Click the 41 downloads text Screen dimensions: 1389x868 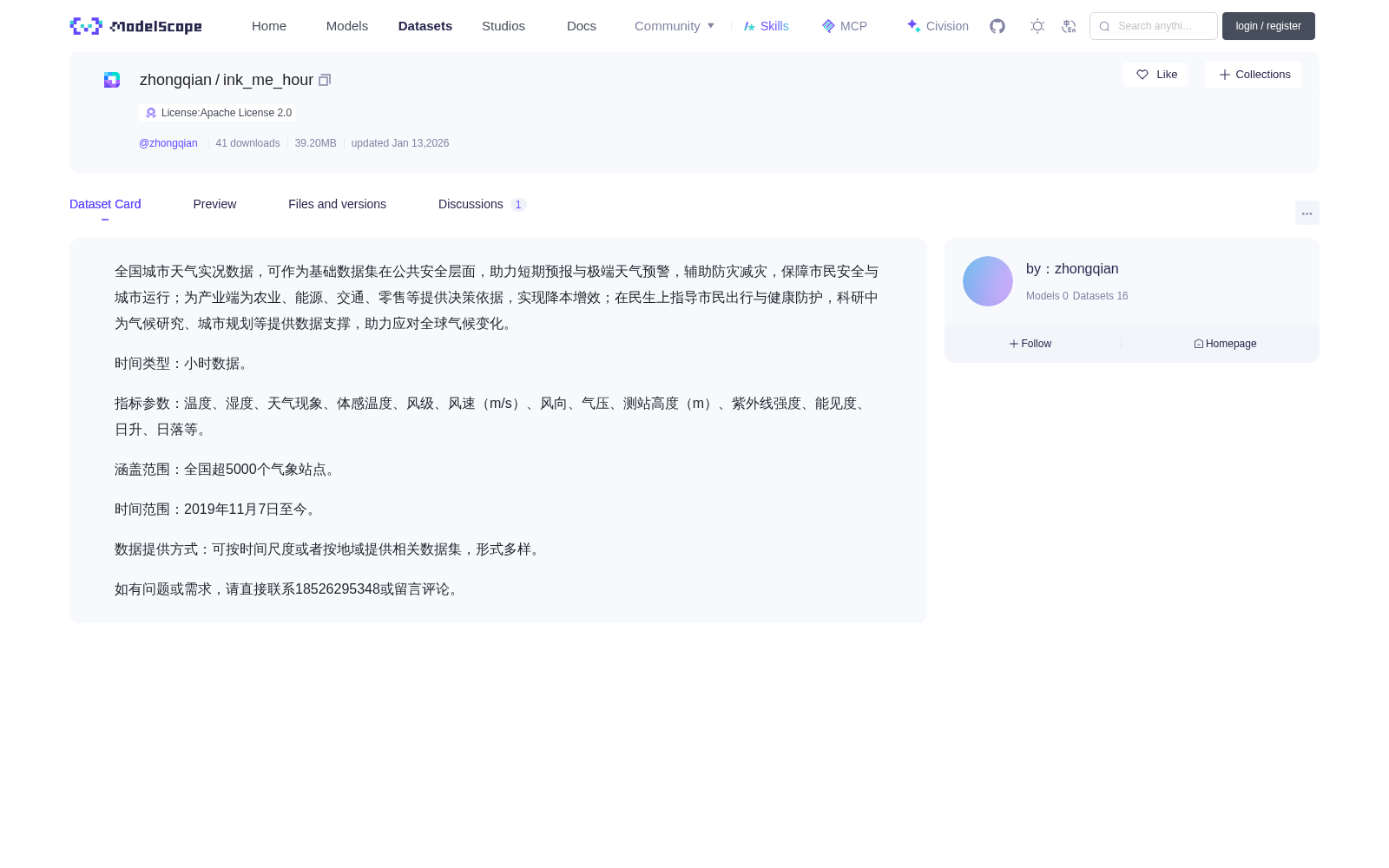[x=247, y=143]
